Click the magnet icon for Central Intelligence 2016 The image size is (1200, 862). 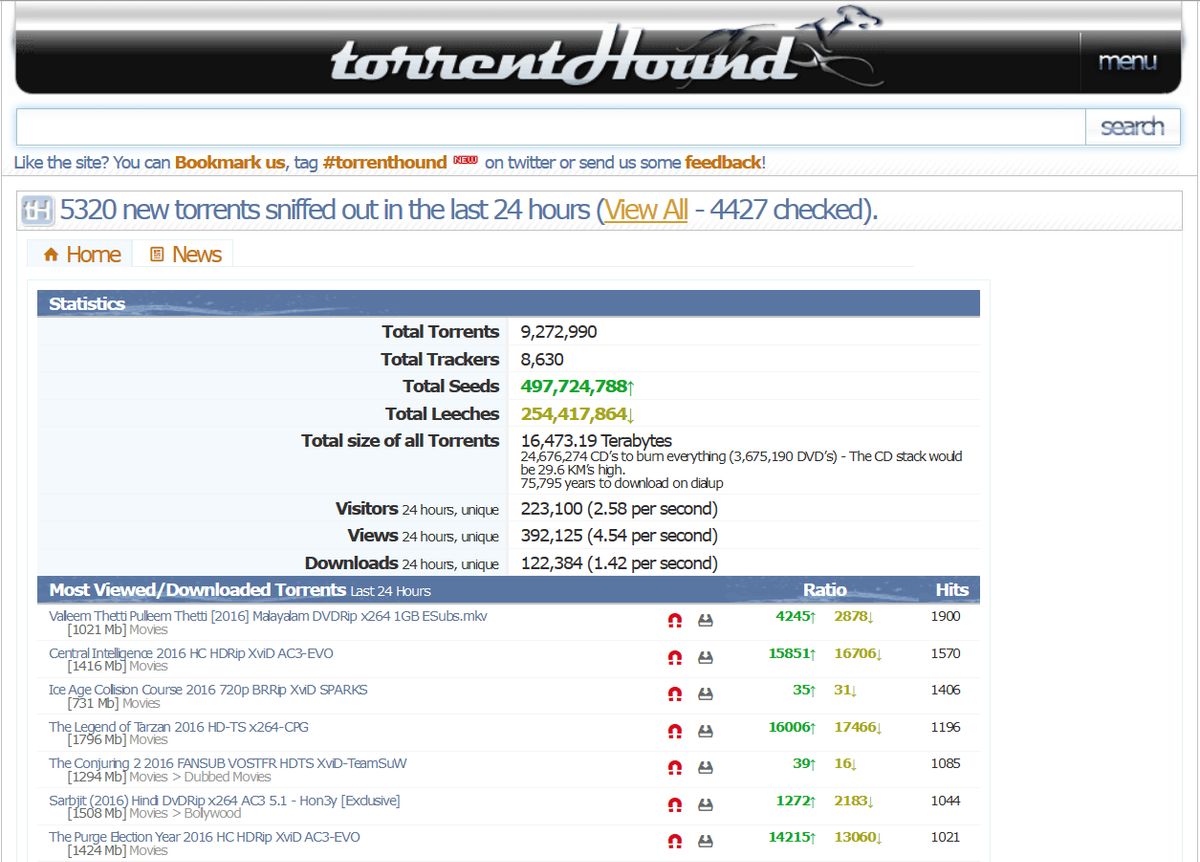point(674,657)
